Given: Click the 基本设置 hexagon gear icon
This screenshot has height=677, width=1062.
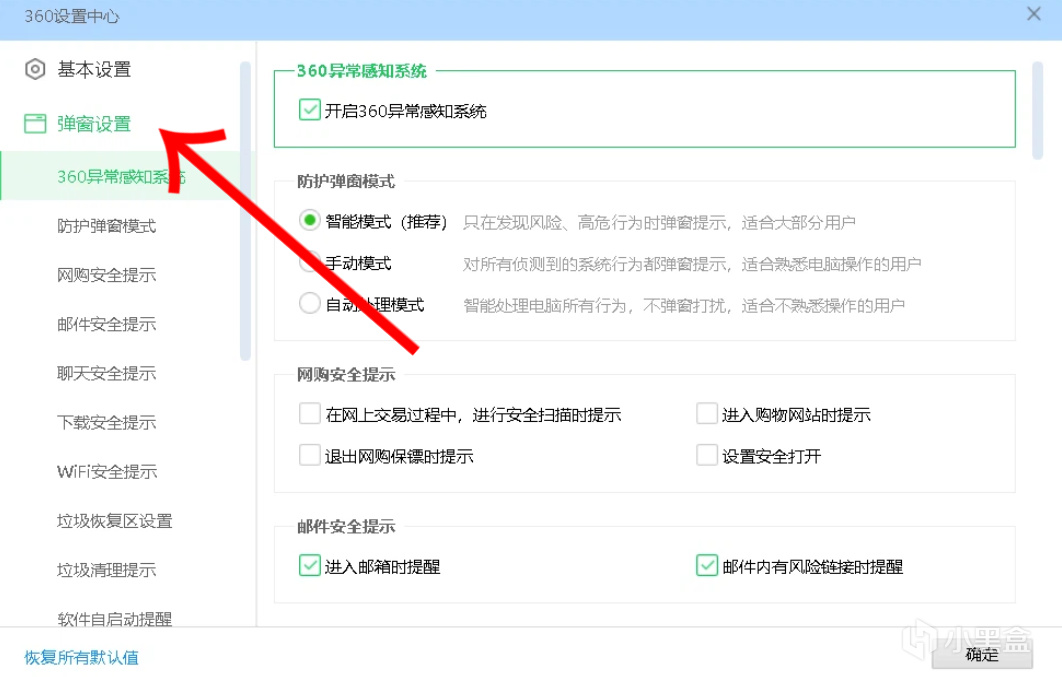Looking at the screenshot, I should [35, 69].
